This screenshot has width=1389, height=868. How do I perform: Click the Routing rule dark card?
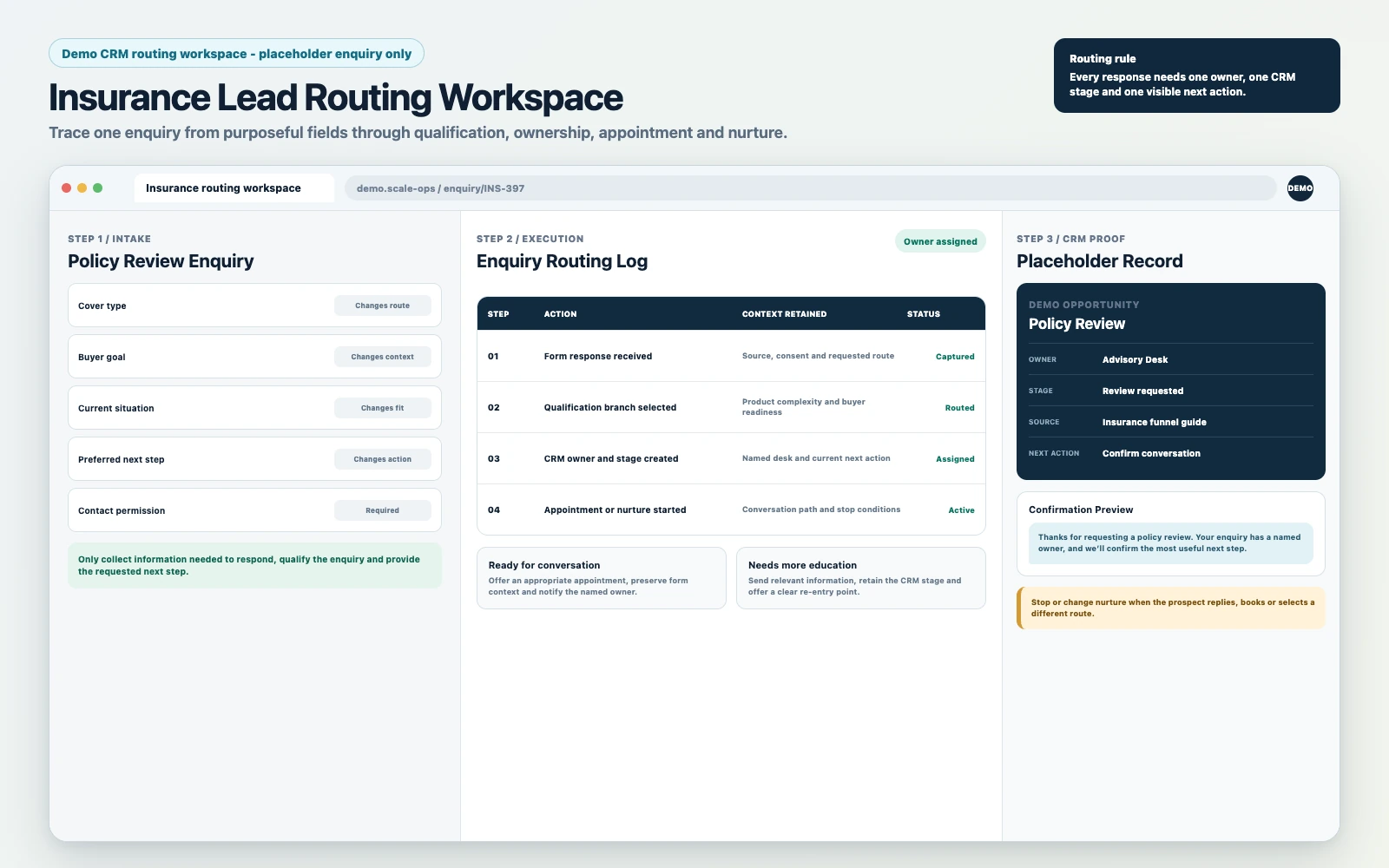point(1197,76)
